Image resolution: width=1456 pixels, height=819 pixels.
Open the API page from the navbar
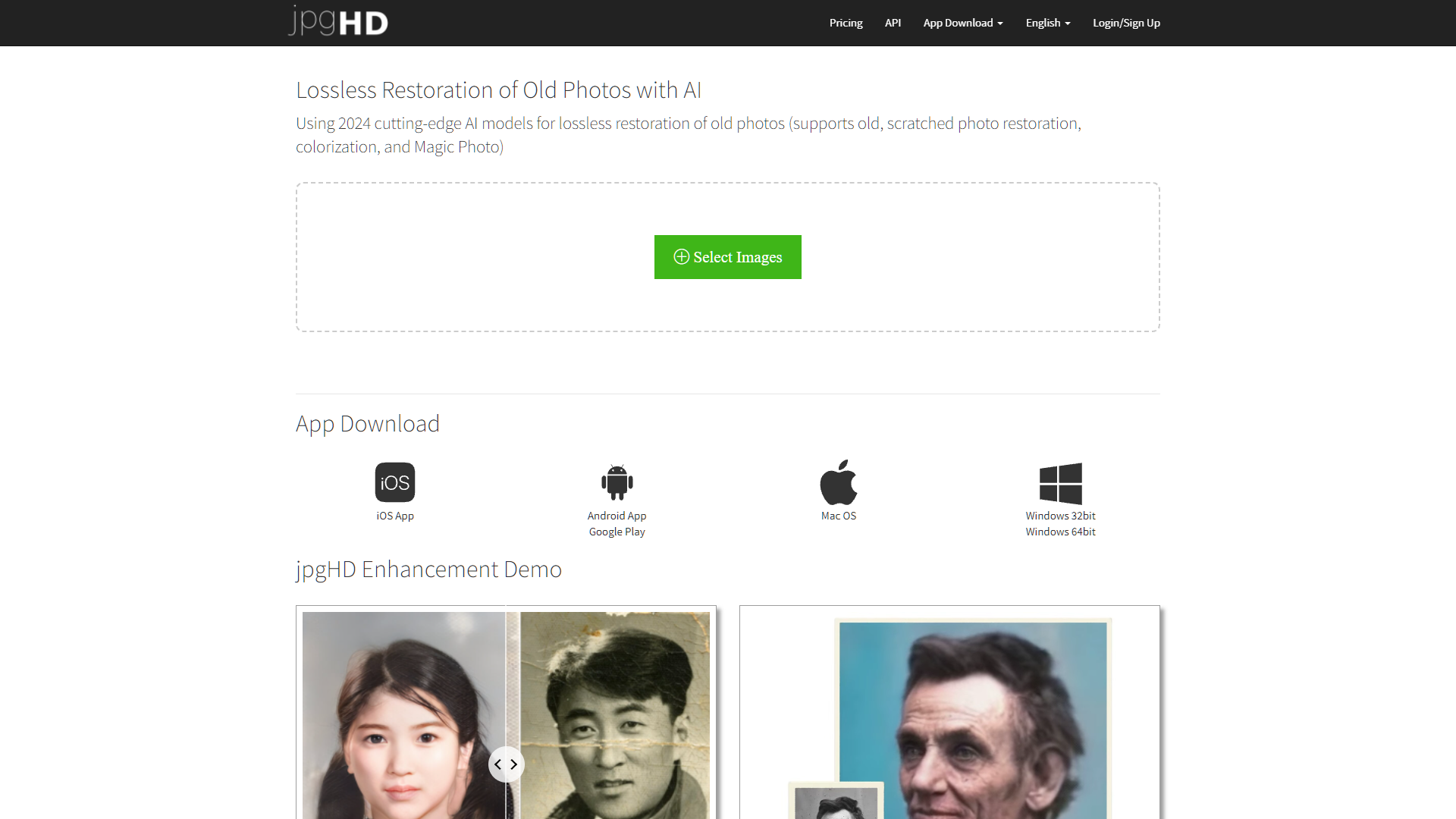892,23
